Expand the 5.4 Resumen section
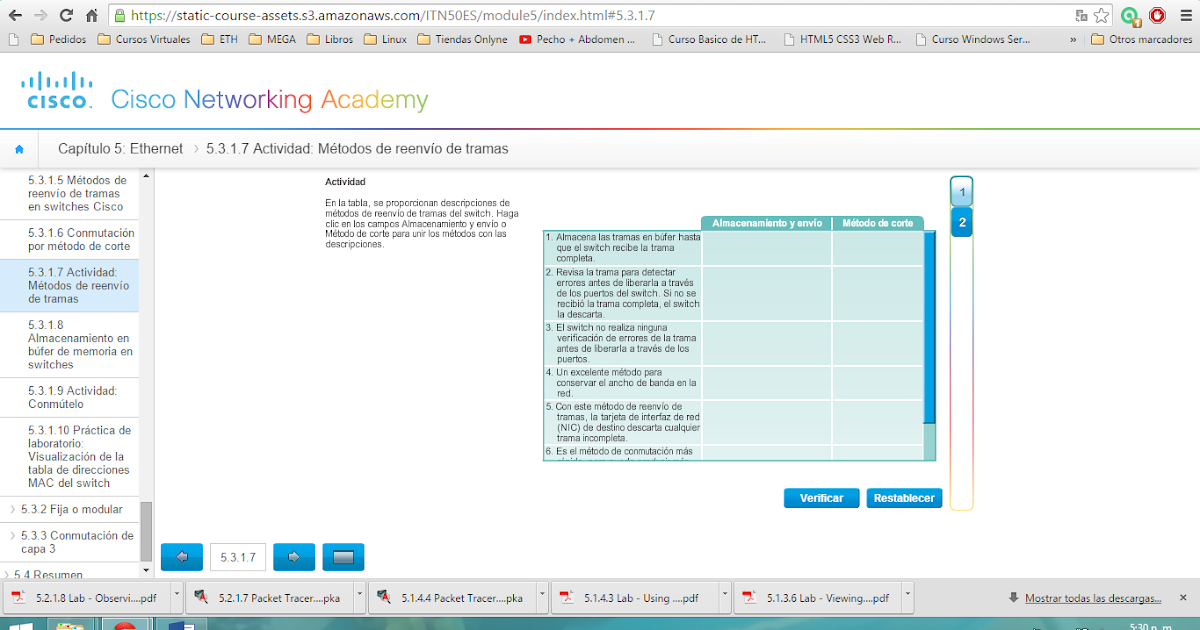The width and height of the screenshot is (1200, 630). pyautogui.click(x=49, y=574)
